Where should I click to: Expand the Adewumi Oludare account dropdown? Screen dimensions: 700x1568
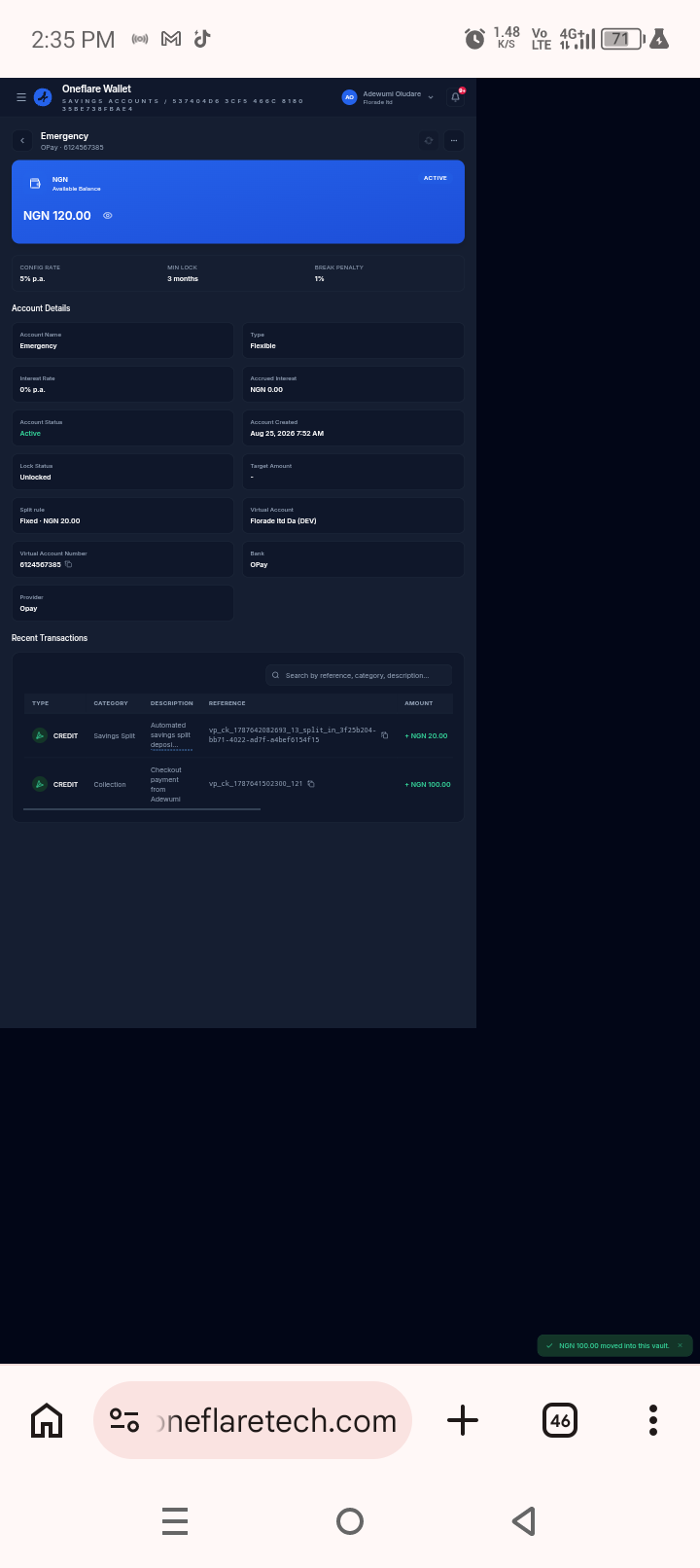[431, 97]
